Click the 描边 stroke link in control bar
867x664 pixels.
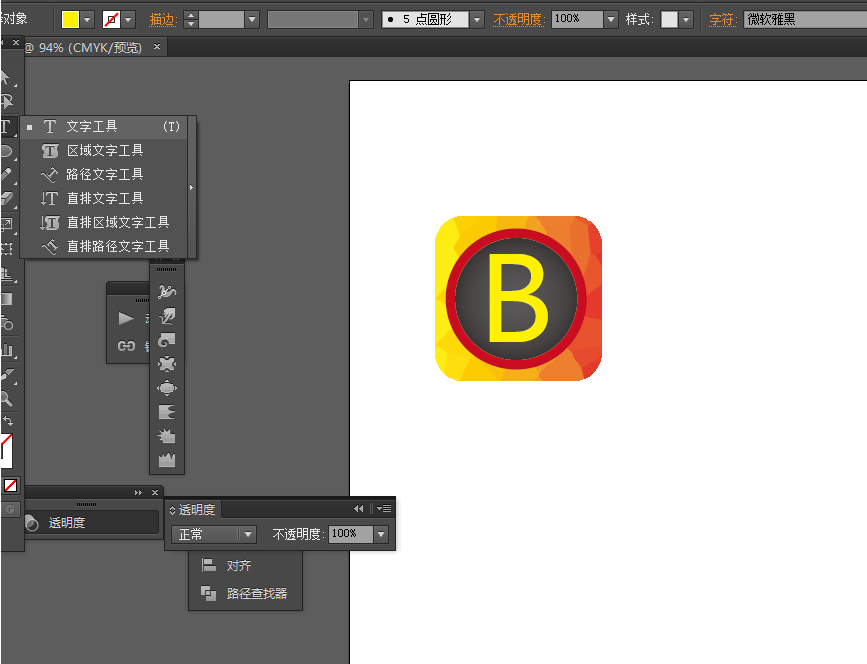coord(162,19)
